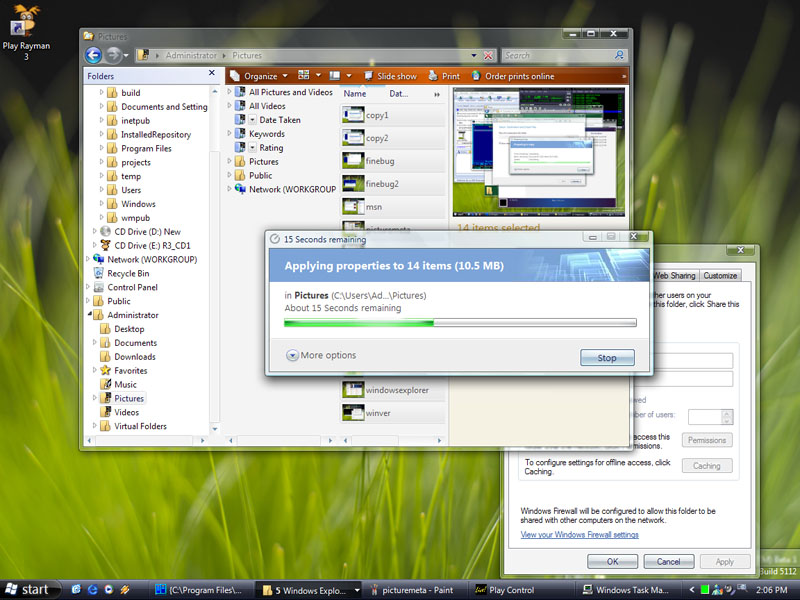This screenshot has width=800, height=600.
Task: Switch to the Customize tab
Action: tap(720, 276)
